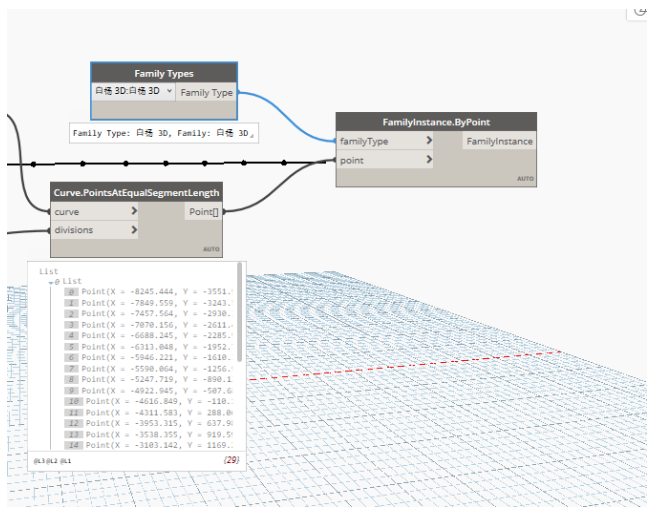Select the FamilyInstance.ByPoint node header

tap(436, 122)
